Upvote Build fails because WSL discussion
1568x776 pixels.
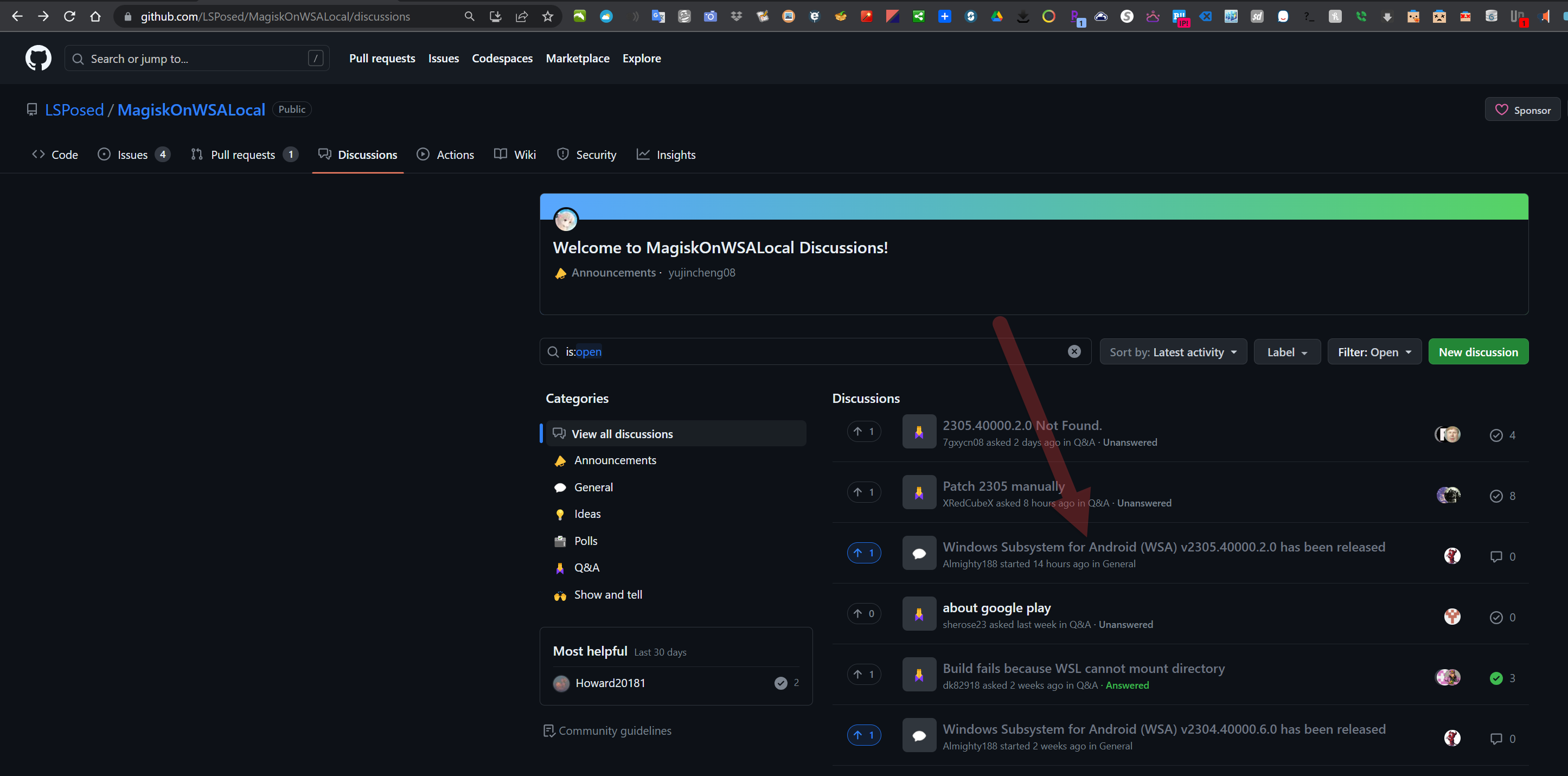click(864, 675)
